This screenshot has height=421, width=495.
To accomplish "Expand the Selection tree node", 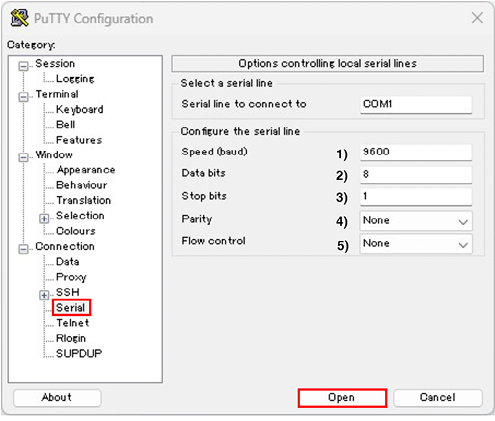I will pos(44,219).
